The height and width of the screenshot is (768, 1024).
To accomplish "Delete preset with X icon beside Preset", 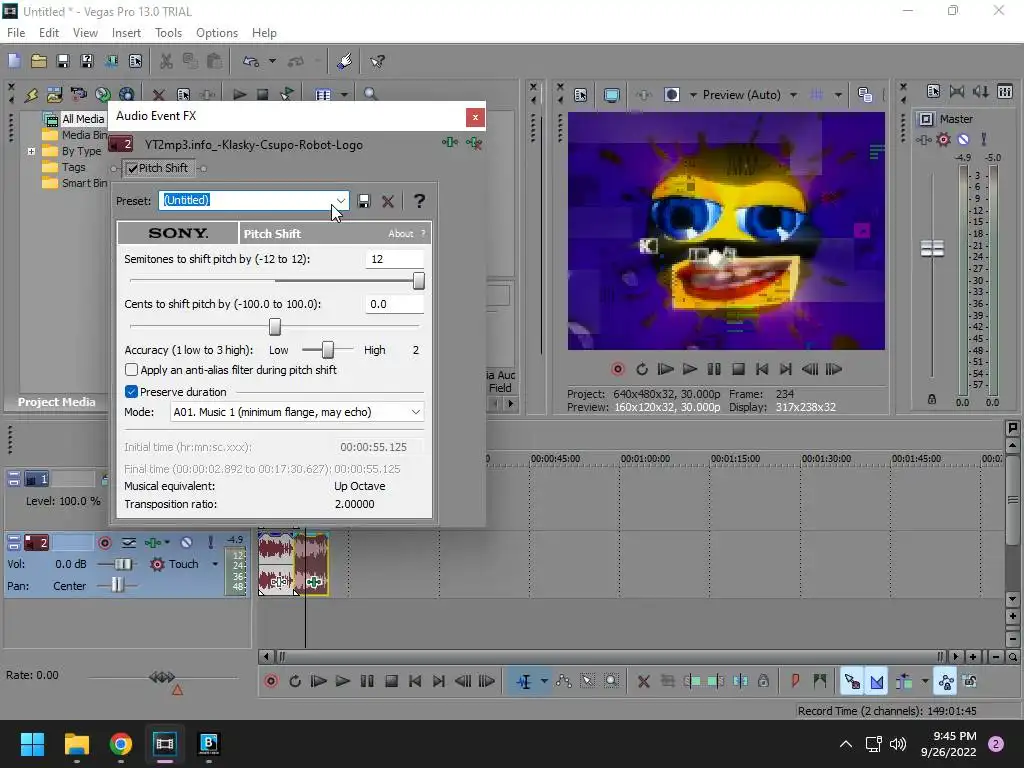I will coord(388,201).
